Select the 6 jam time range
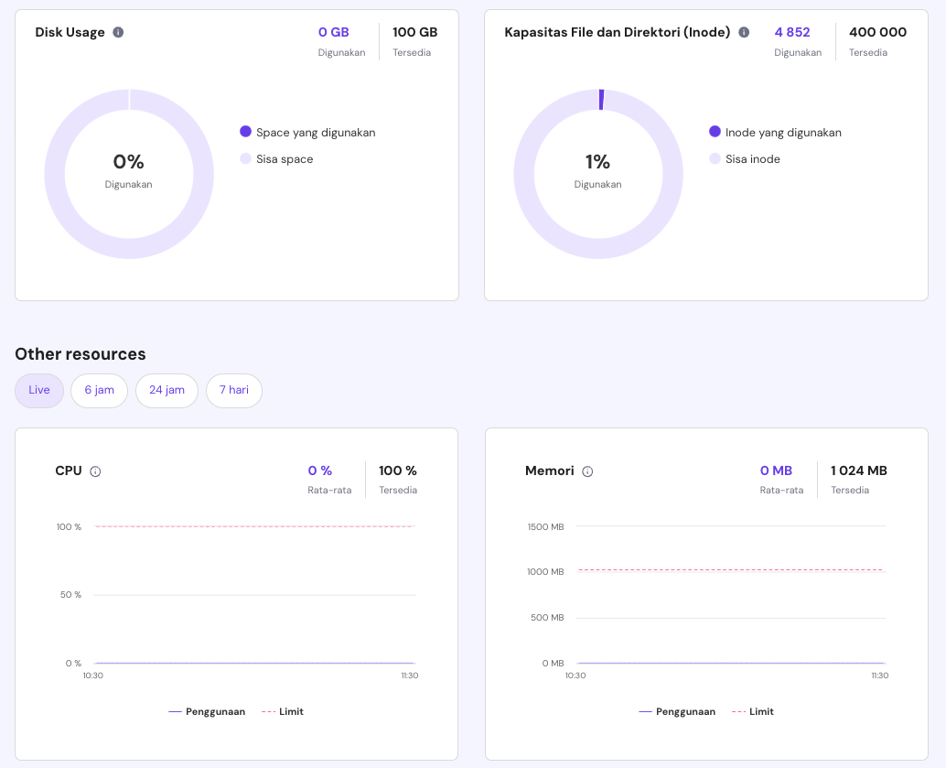 98,391
